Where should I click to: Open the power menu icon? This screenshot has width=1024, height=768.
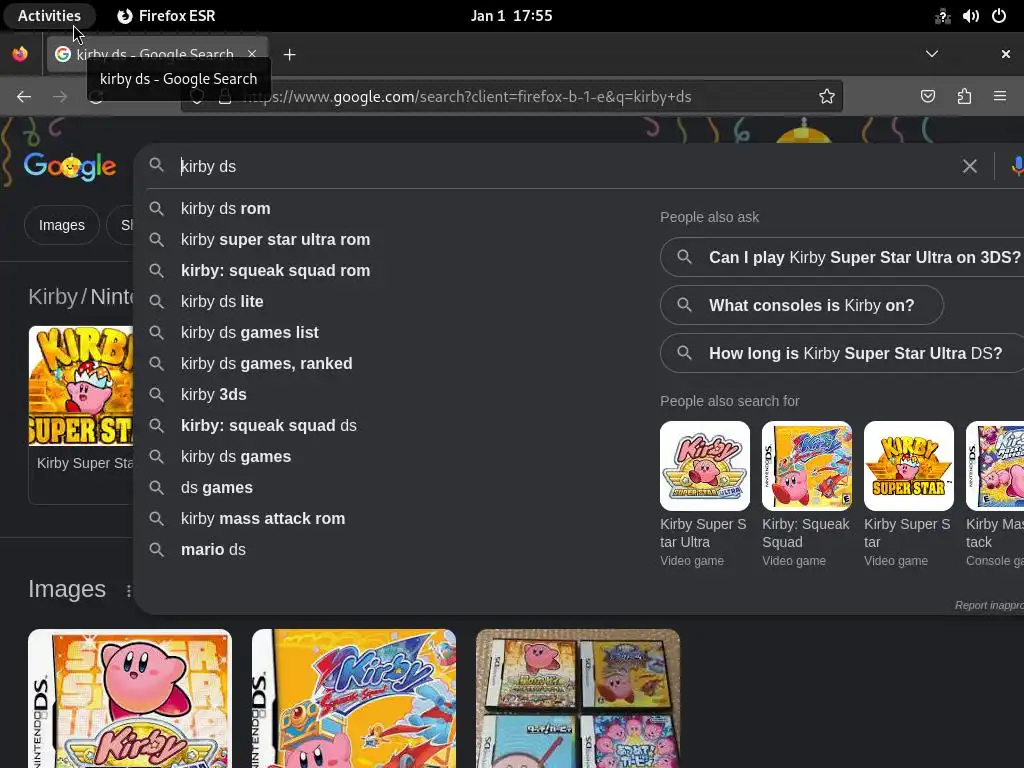coord(999,16)
